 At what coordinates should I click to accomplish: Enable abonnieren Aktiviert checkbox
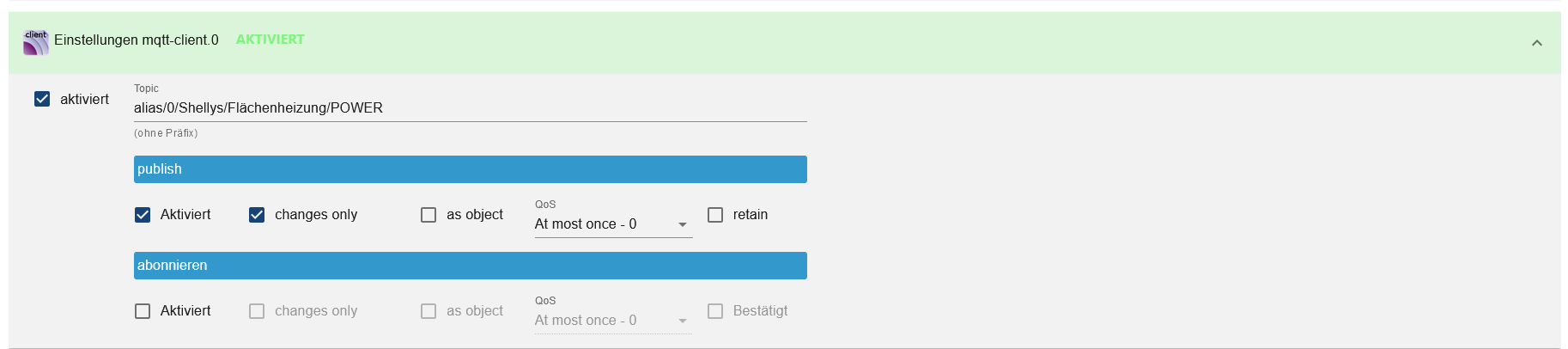click(143, 311)
